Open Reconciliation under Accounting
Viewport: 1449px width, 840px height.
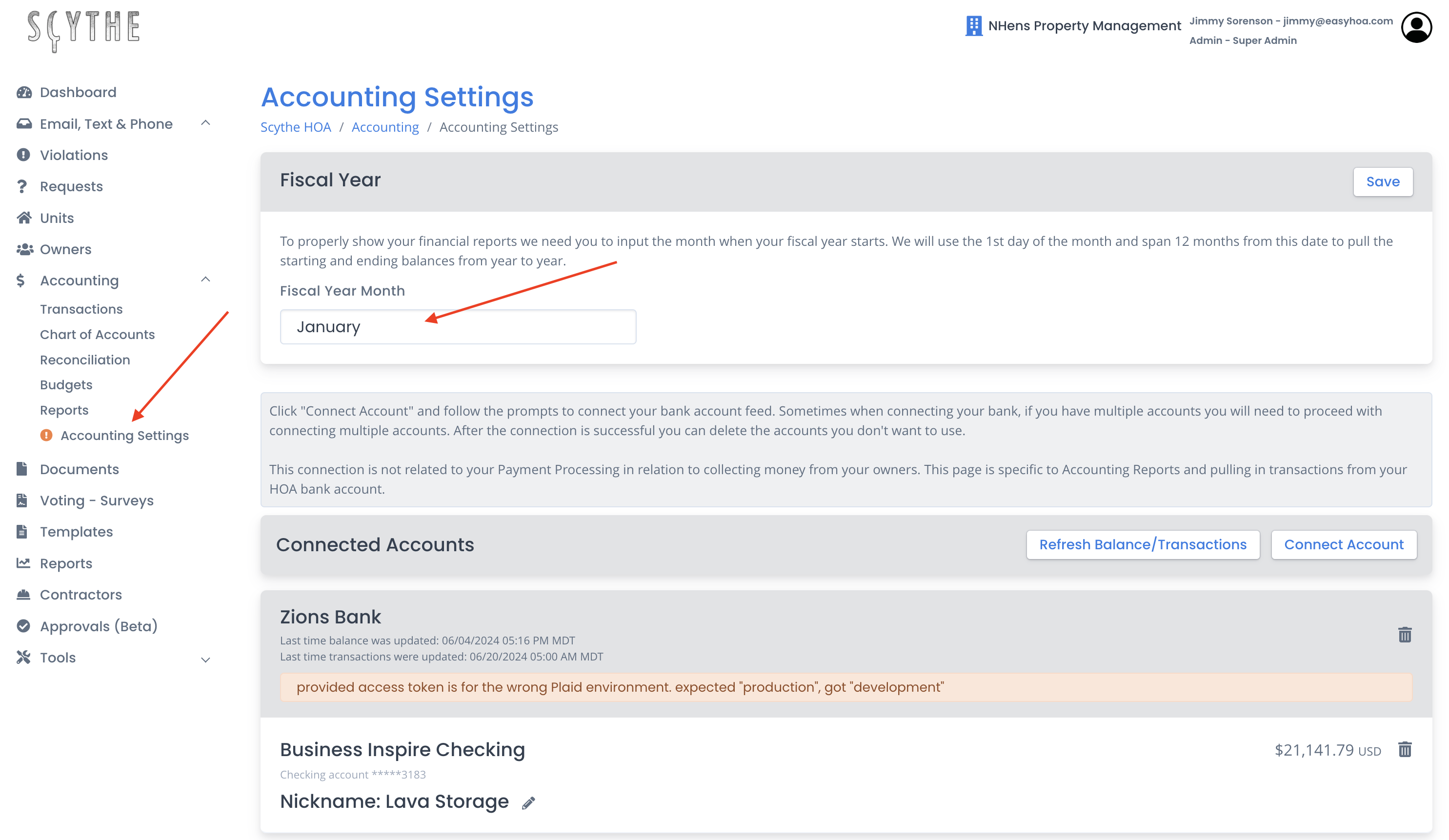85,360
